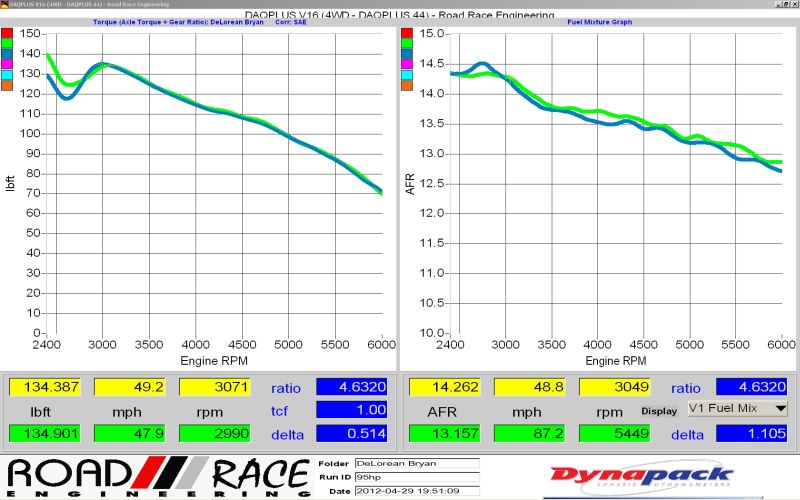Click the Fuel Mixture Graph title
800x500 pixels.
(600, 20)
